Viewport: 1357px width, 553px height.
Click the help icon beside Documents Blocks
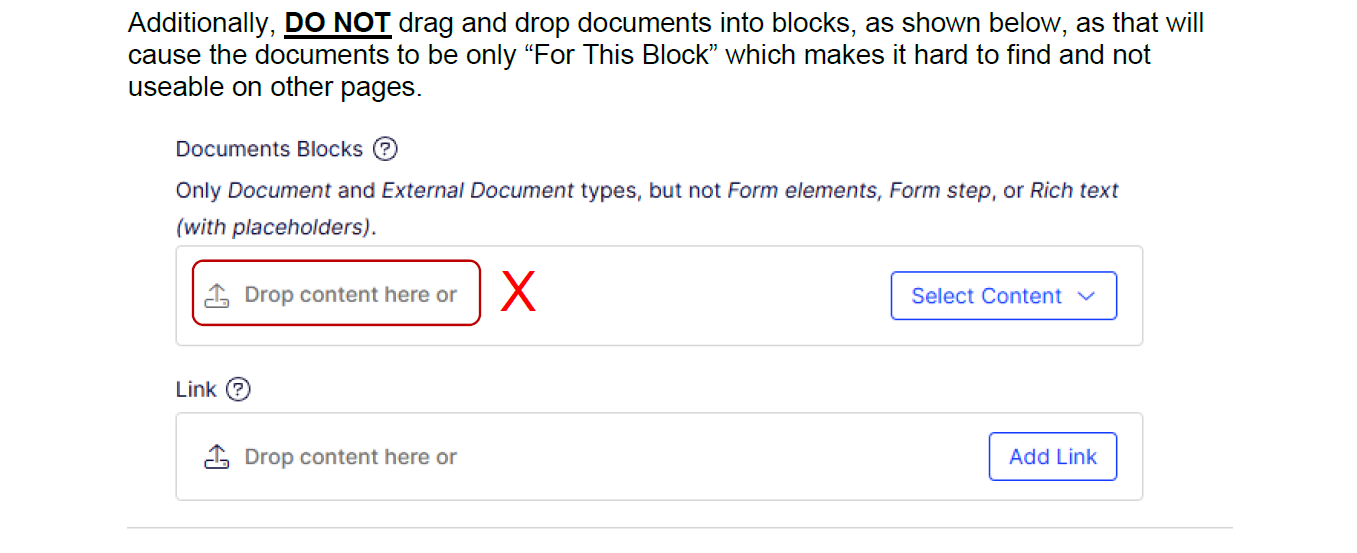(x=385, y=149)
